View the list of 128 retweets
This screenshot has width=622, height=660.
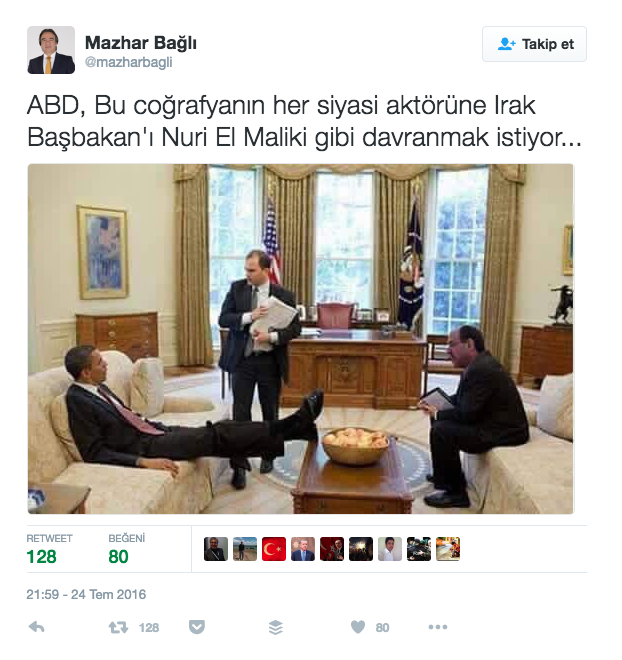click(x=49, y=549)
